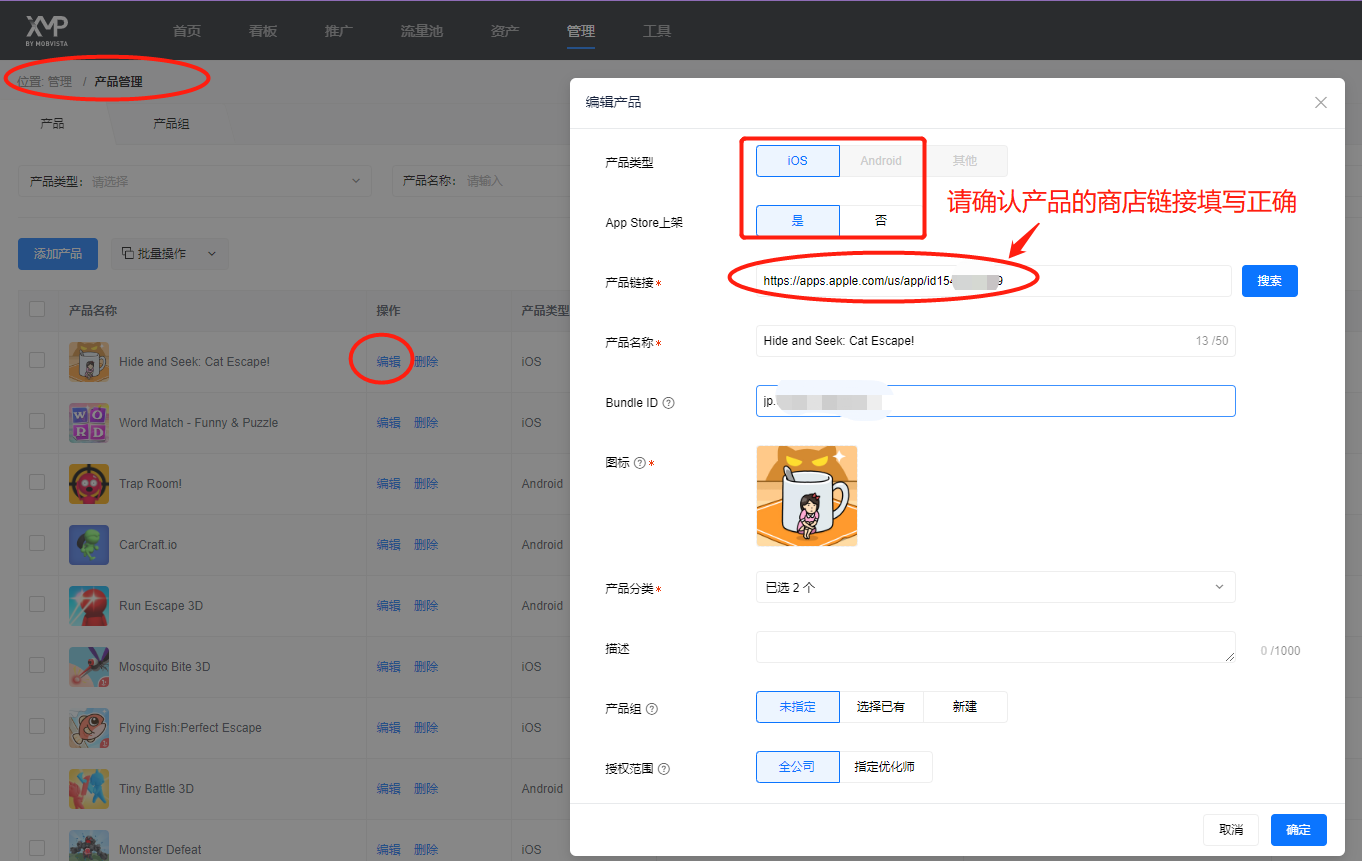Click the mug icon preview in the dialog
The height and width of the screenshot is (861, 1362).
[806, 495]
